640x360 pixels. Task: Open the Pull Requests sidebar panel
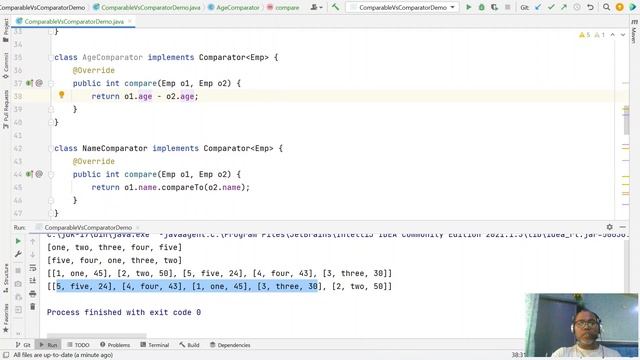tap(6, 109)
